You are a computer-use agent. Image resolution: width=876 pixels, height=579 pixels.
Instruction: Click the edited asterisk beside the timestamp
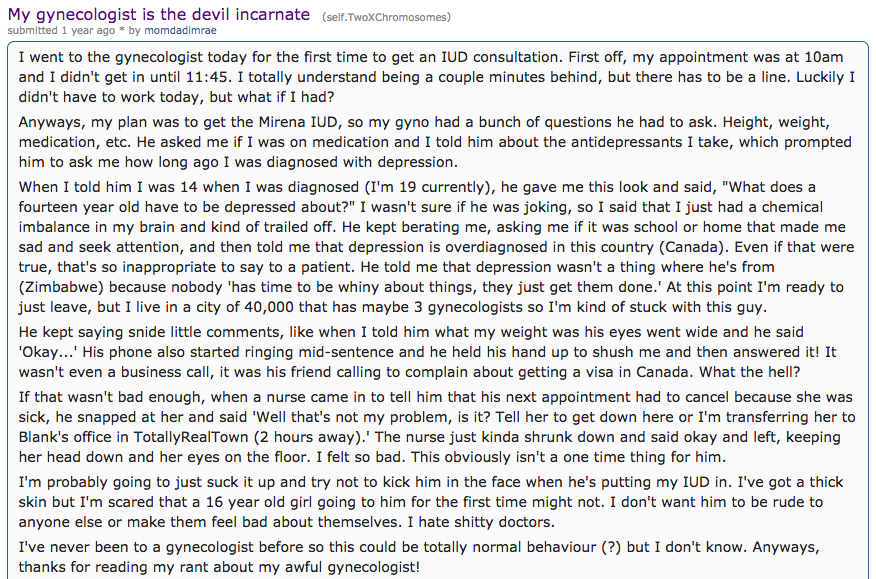tap(121, 31)
